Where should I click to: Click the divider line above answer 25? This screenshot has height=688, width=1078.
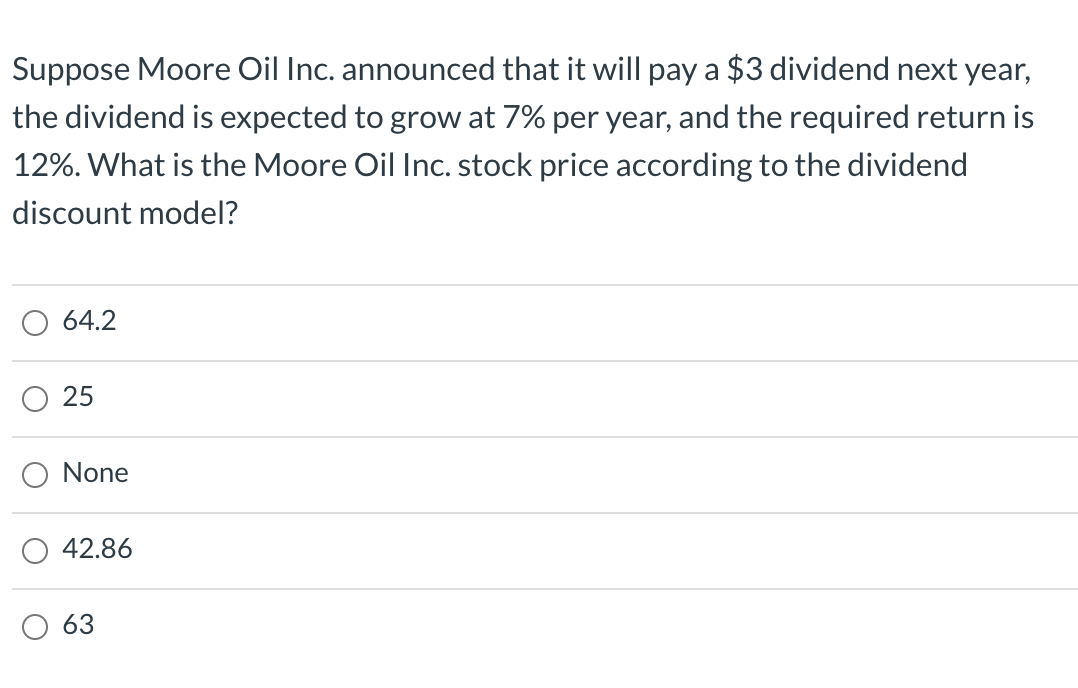[539, 360]
